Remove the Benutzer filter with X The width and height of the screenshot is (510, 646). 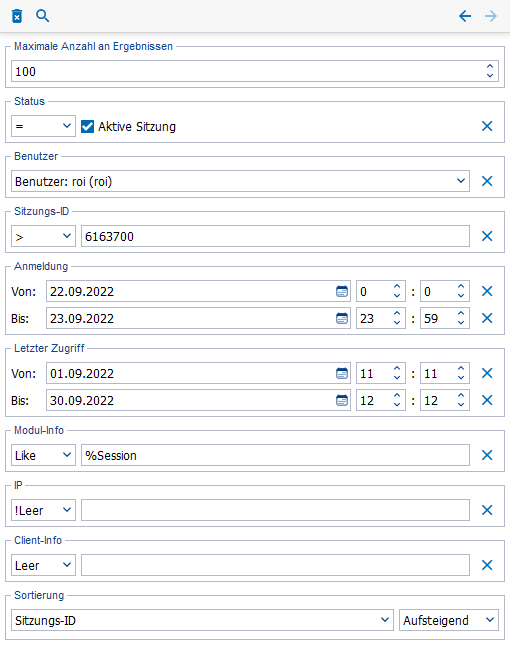(x=487, y=181)
